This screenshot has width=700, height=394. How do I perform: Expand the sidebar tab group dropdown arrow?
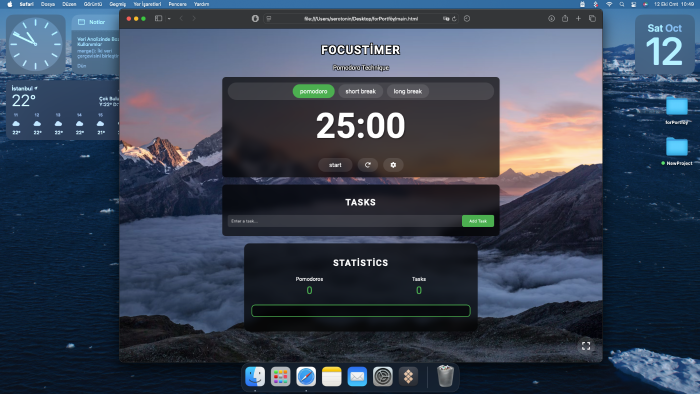click(x=169, y=19)
